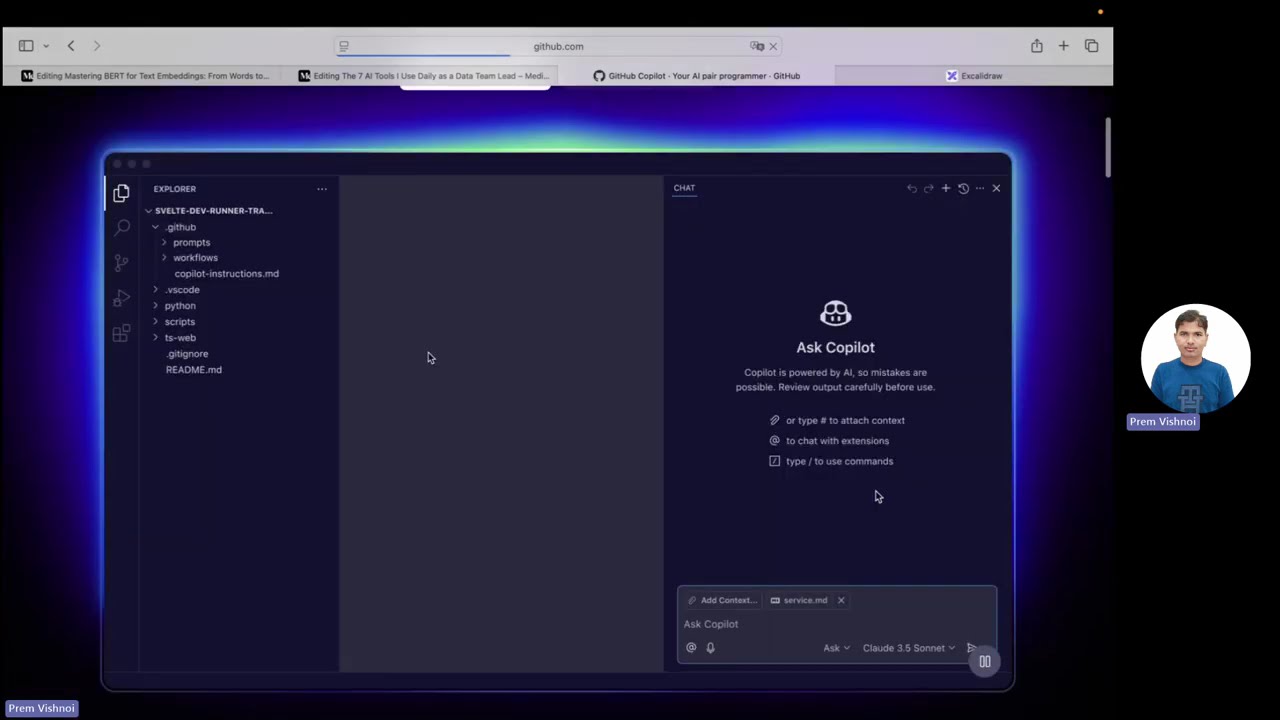Show chat history clock icon
The width and height of the screenshot is (1280, 720).
(963, 188)
